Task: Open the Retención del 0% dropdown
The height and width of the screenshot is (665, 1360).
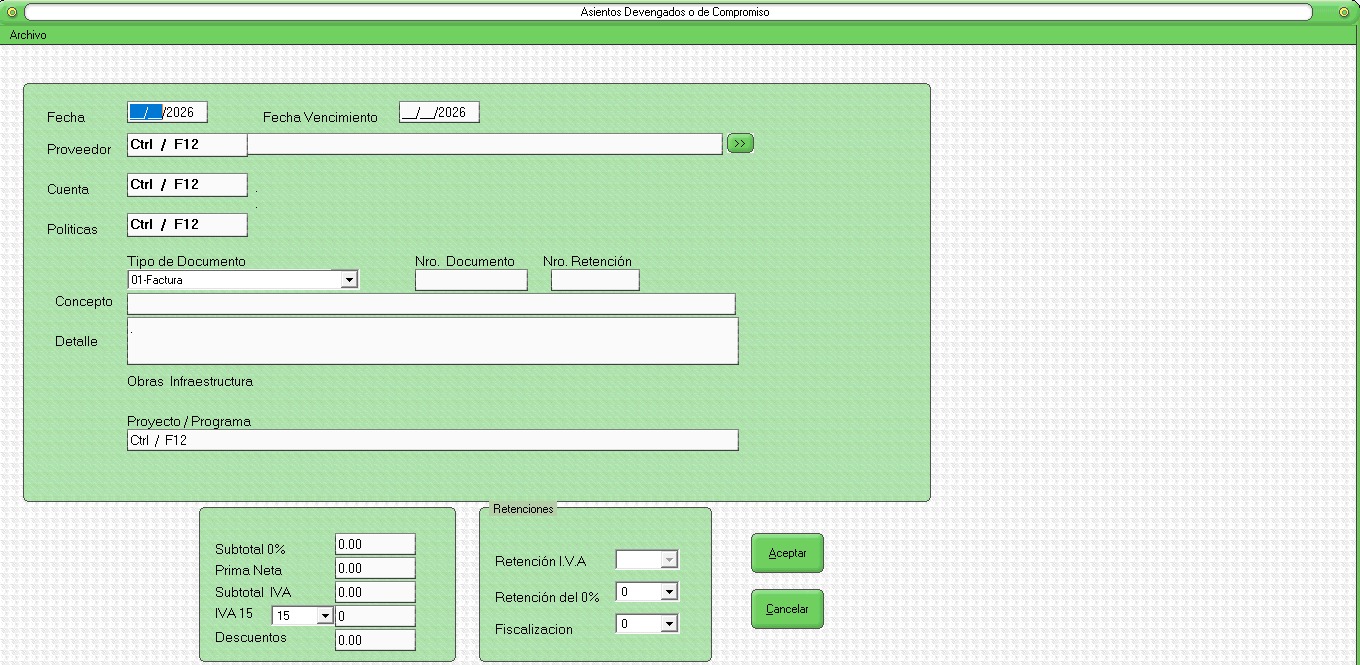Action: (x=669, y=592)
